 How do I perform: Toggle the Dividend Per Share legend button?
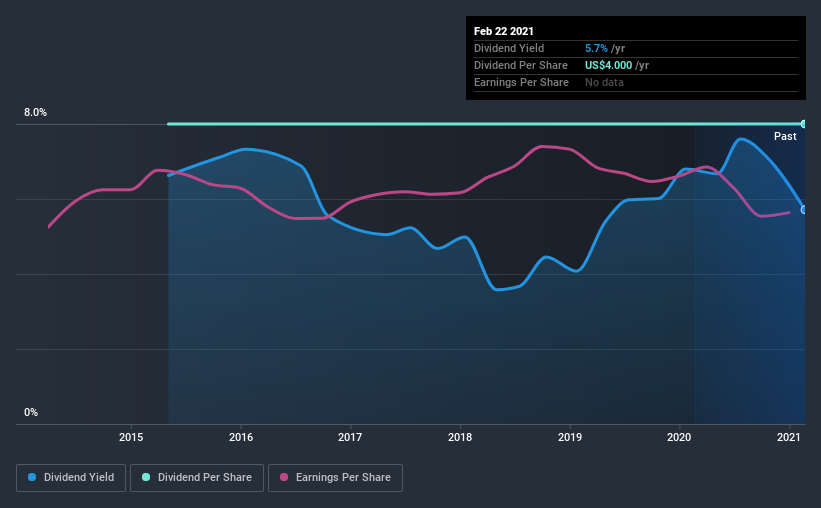197,478
